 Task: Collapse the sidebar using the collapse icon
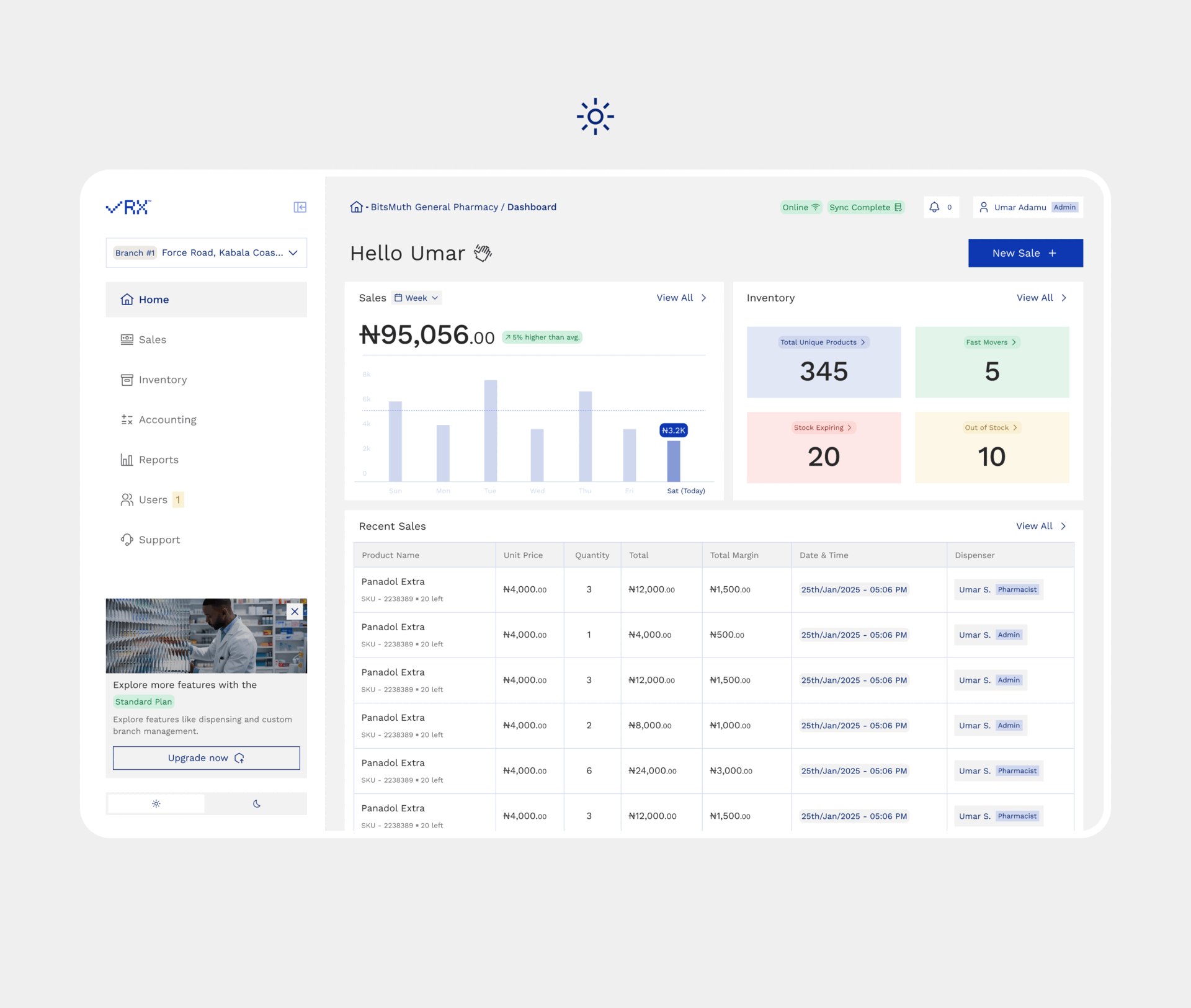(300, 207)
